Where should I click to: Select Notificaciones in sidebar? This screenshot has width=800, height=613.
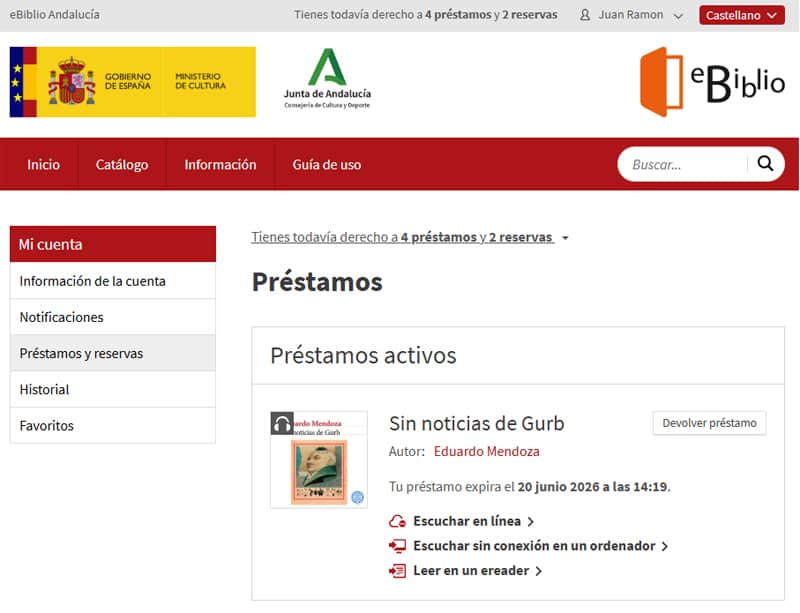point(113,317)
